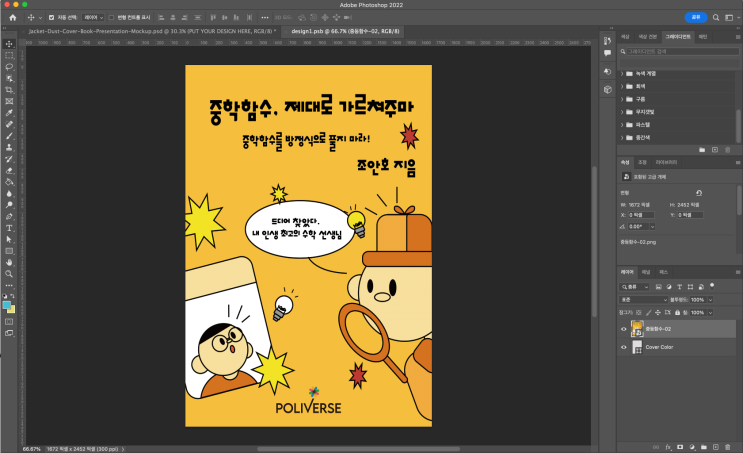Open the rotation angle dropdown

[652, 226]
